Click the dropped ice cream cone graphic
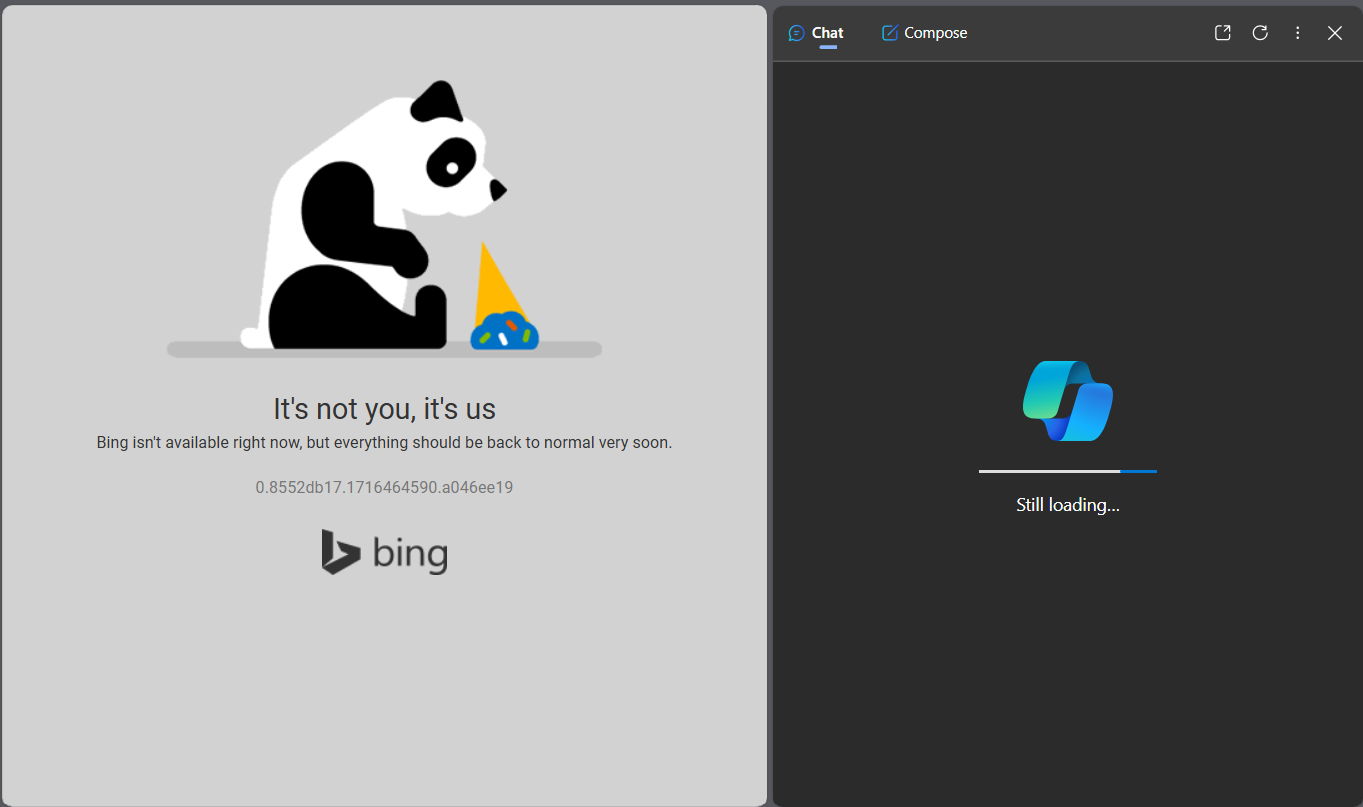Screen dimensions: 1363x807 pos(503,296)
